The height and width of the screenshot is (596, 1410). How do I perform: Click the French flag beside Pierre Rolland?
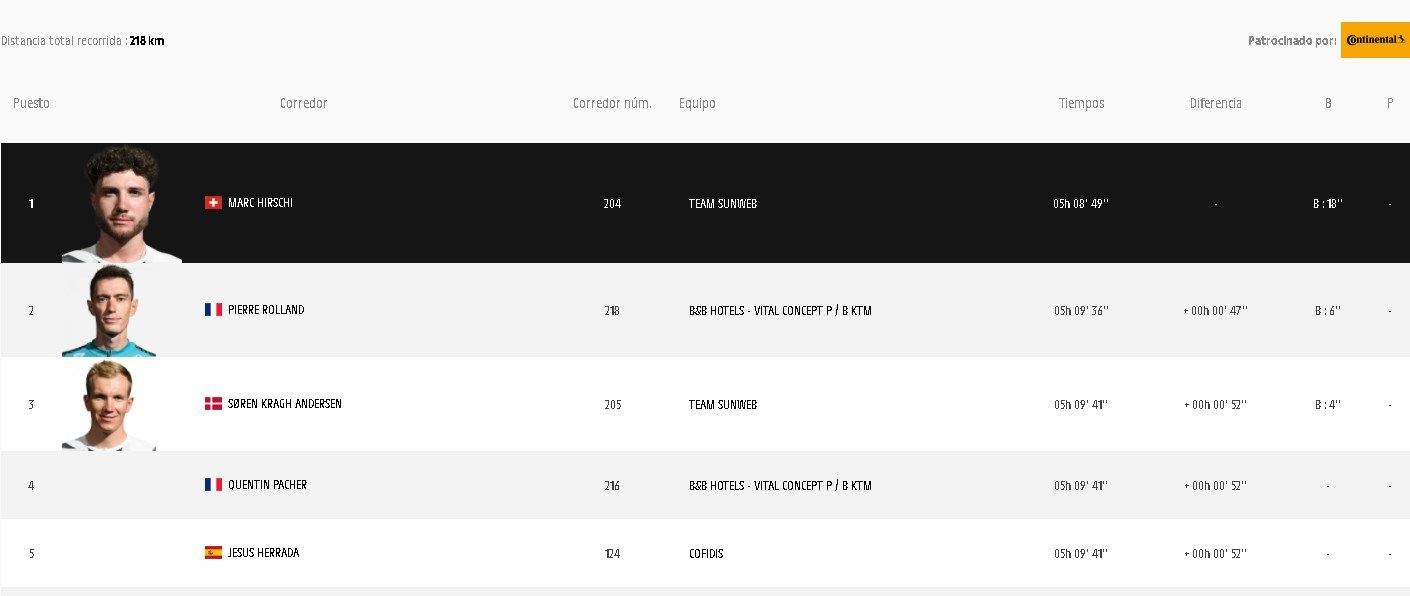pos(213,310)
